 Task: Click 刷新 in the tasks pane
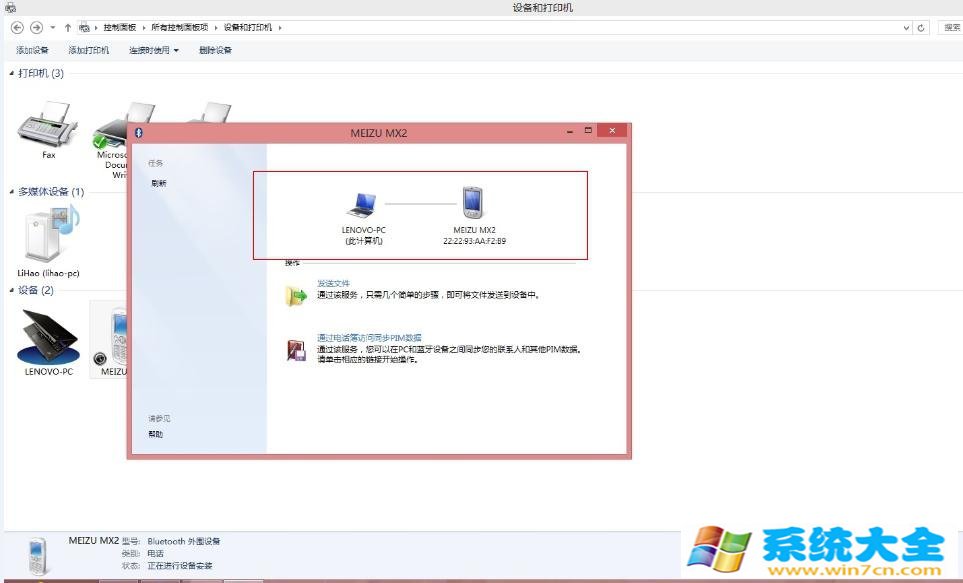click(159, 183)
